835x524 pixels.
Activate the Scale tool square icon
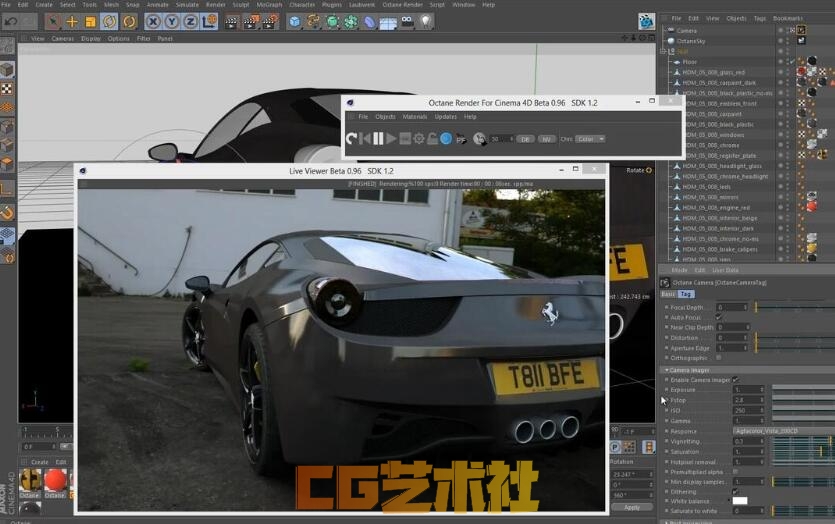tap(91, 22)
